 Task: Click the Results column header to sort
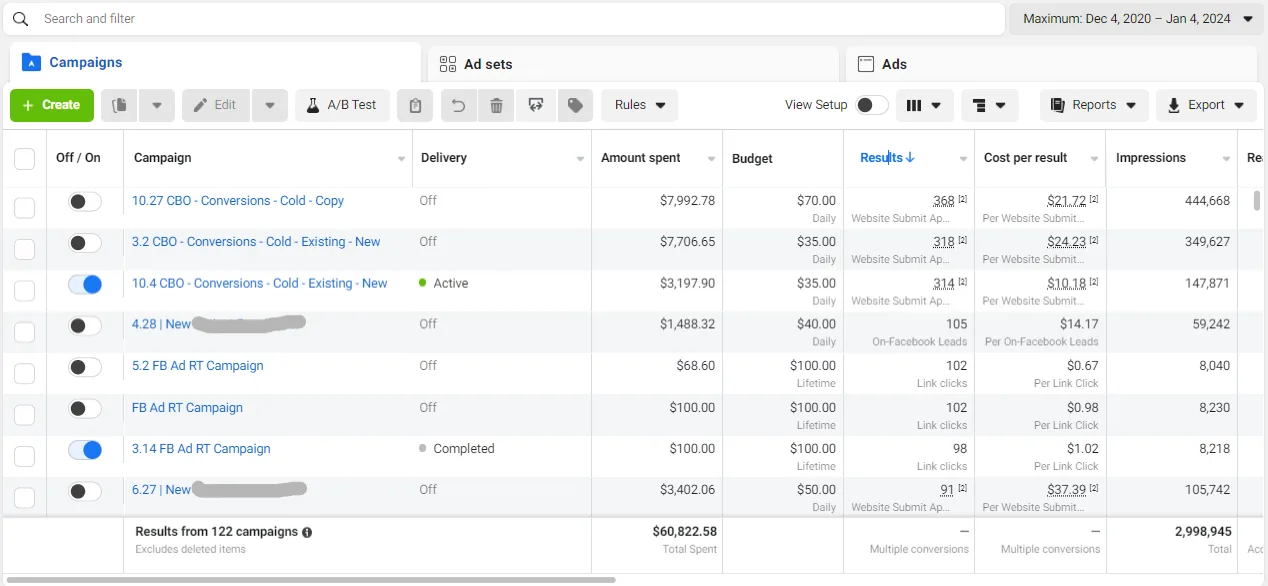tap(881, 158)
